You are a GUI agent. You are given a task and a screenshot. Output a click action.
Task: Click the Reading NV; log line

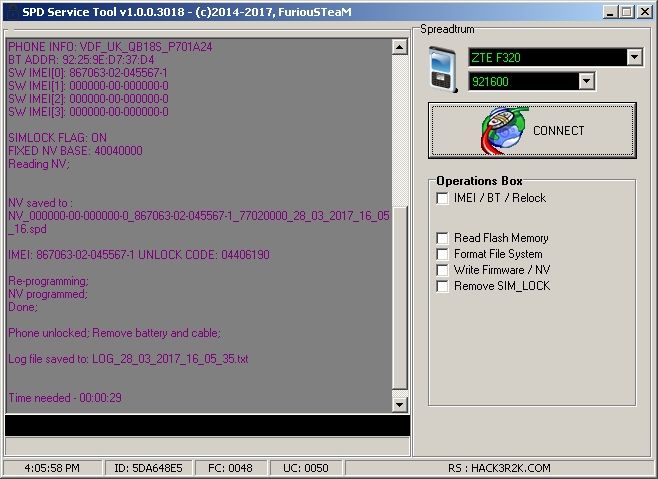tap(39, 164)
